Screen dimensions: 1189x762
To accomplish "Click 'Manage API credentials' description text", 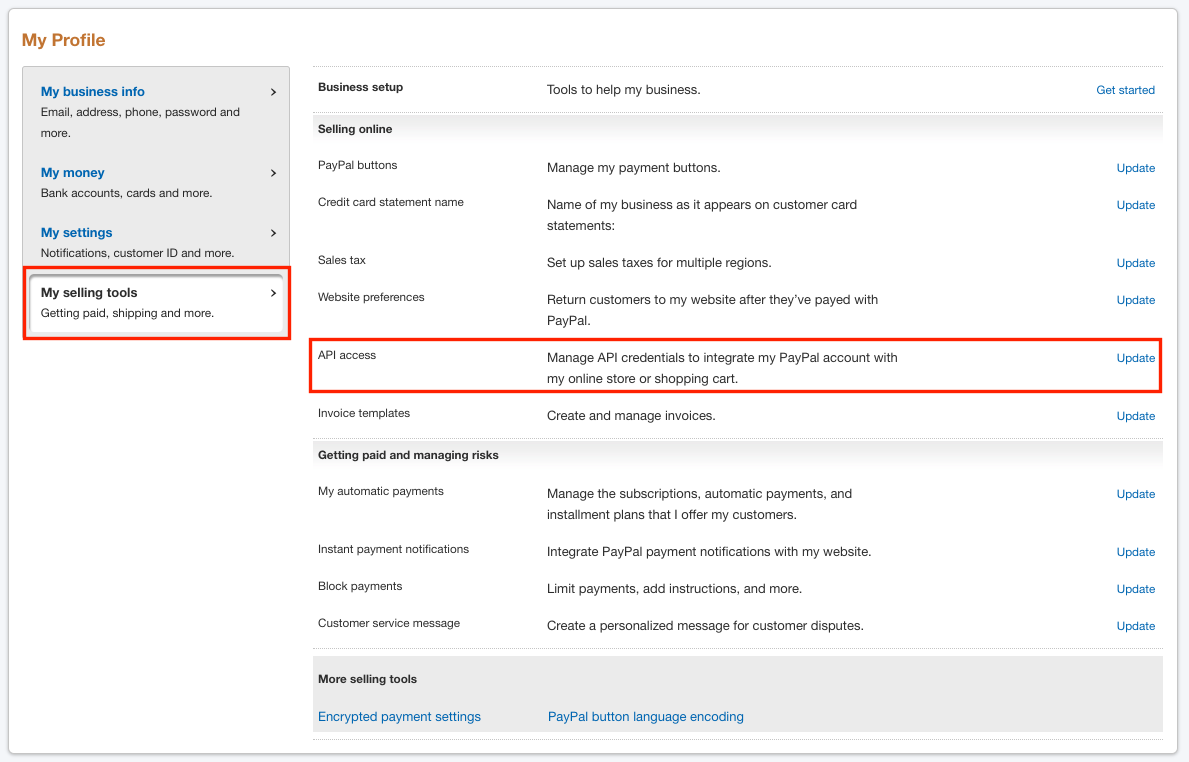I will click(722, 368).
